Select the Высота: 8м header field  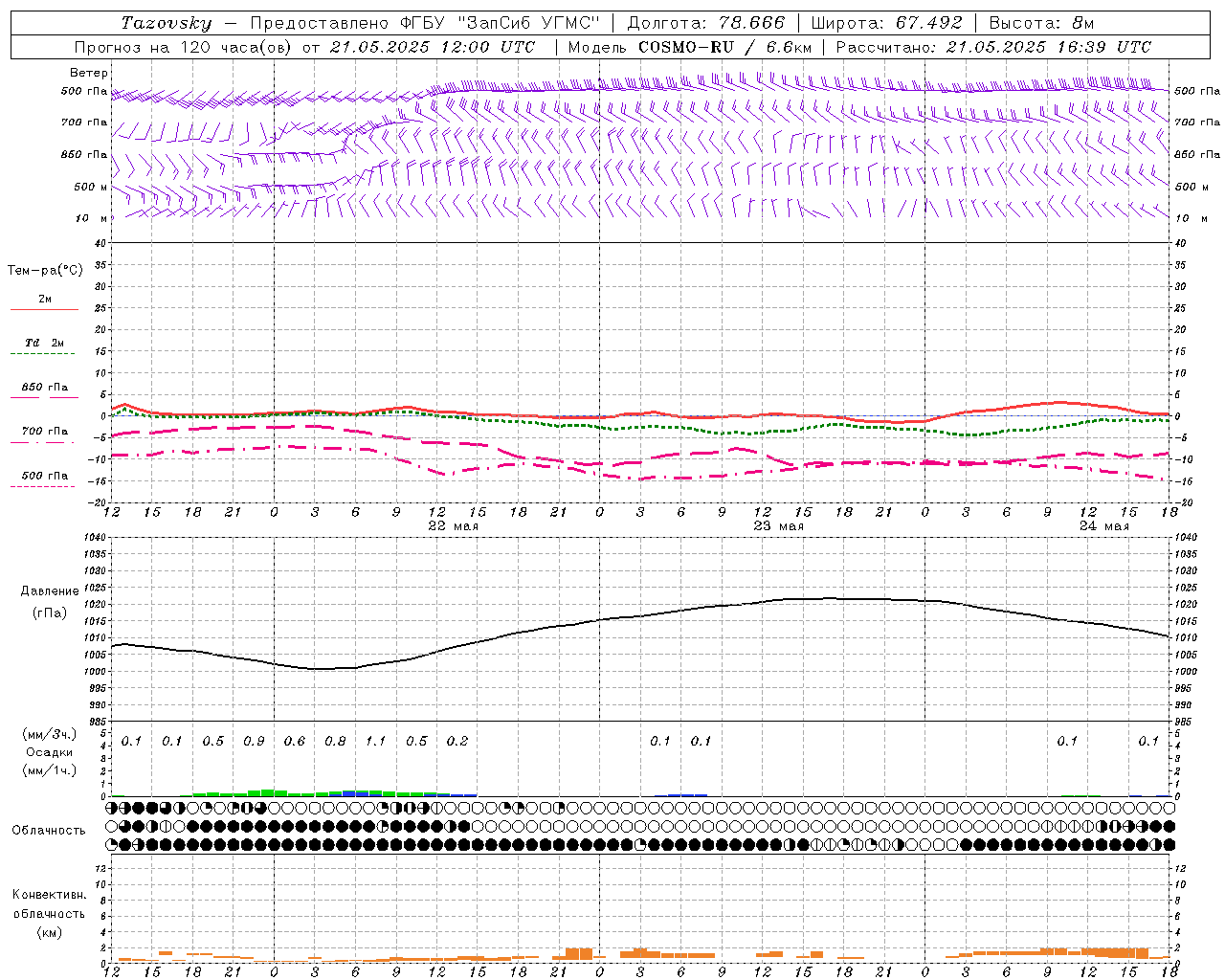pos(1041,23)
